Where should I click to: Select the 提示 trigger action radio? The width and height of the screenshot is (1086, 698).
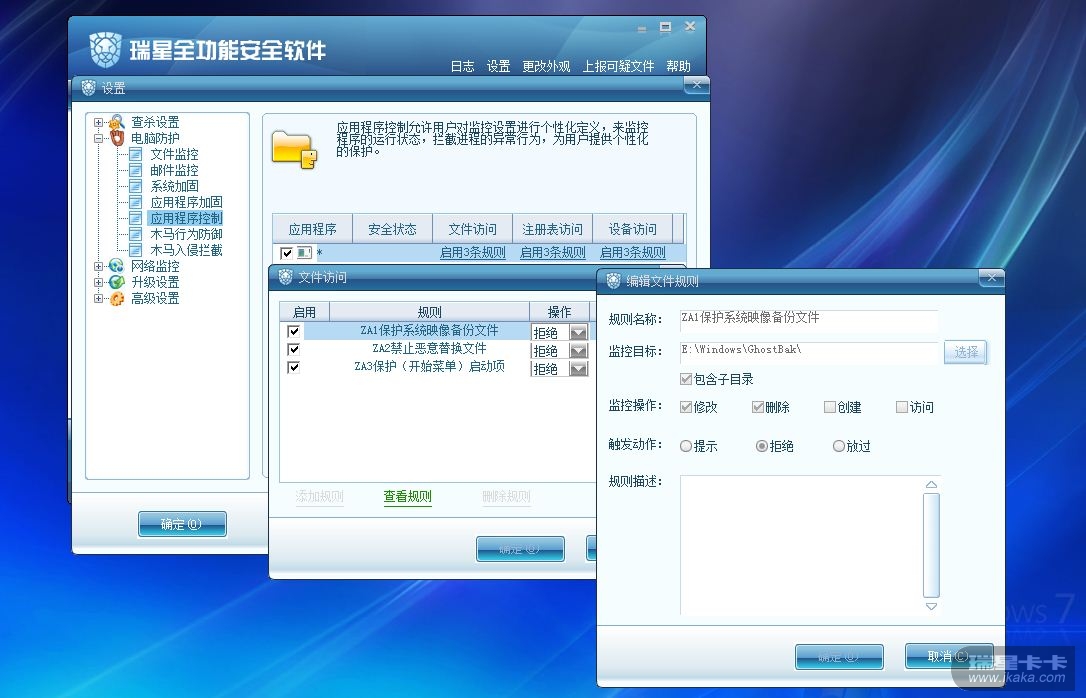click(x=686, y=447)
